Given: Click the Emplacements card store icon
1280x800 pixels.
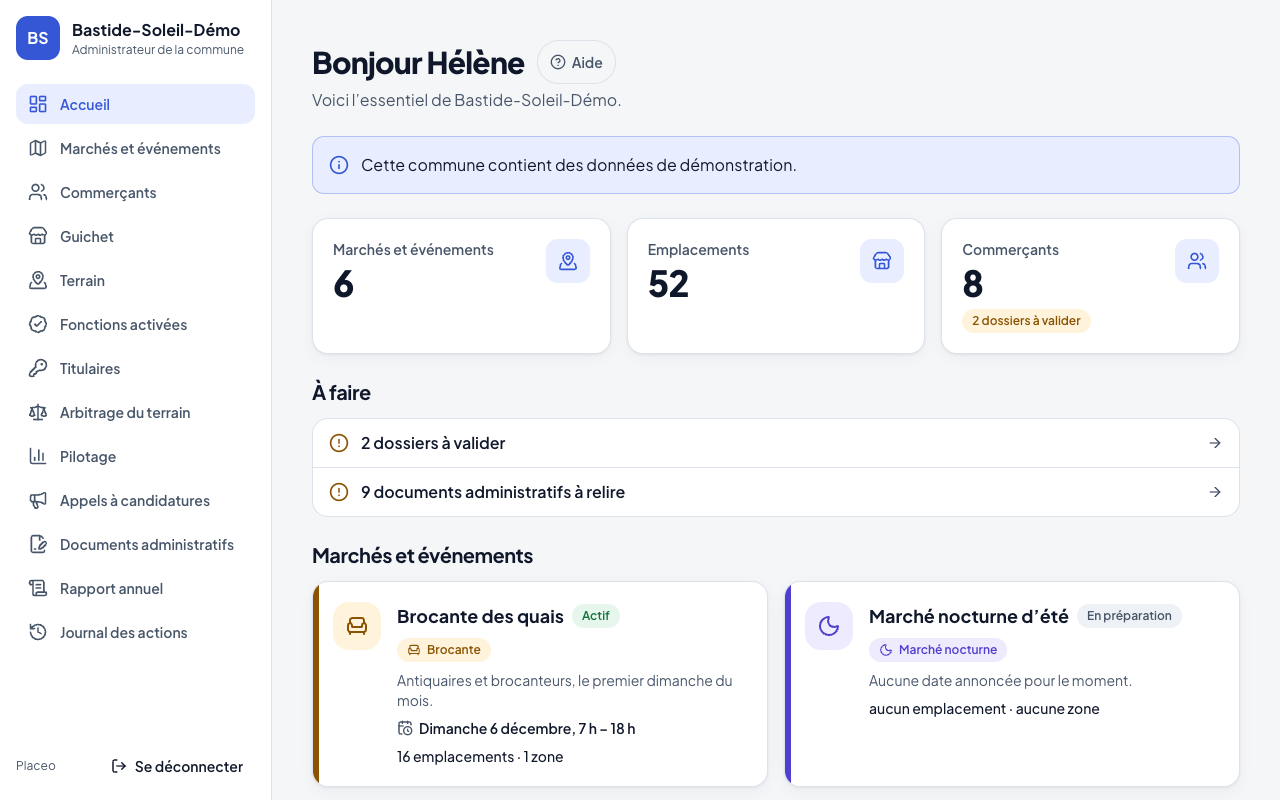Looking at the screenshot, I should (x=882, y=261).
